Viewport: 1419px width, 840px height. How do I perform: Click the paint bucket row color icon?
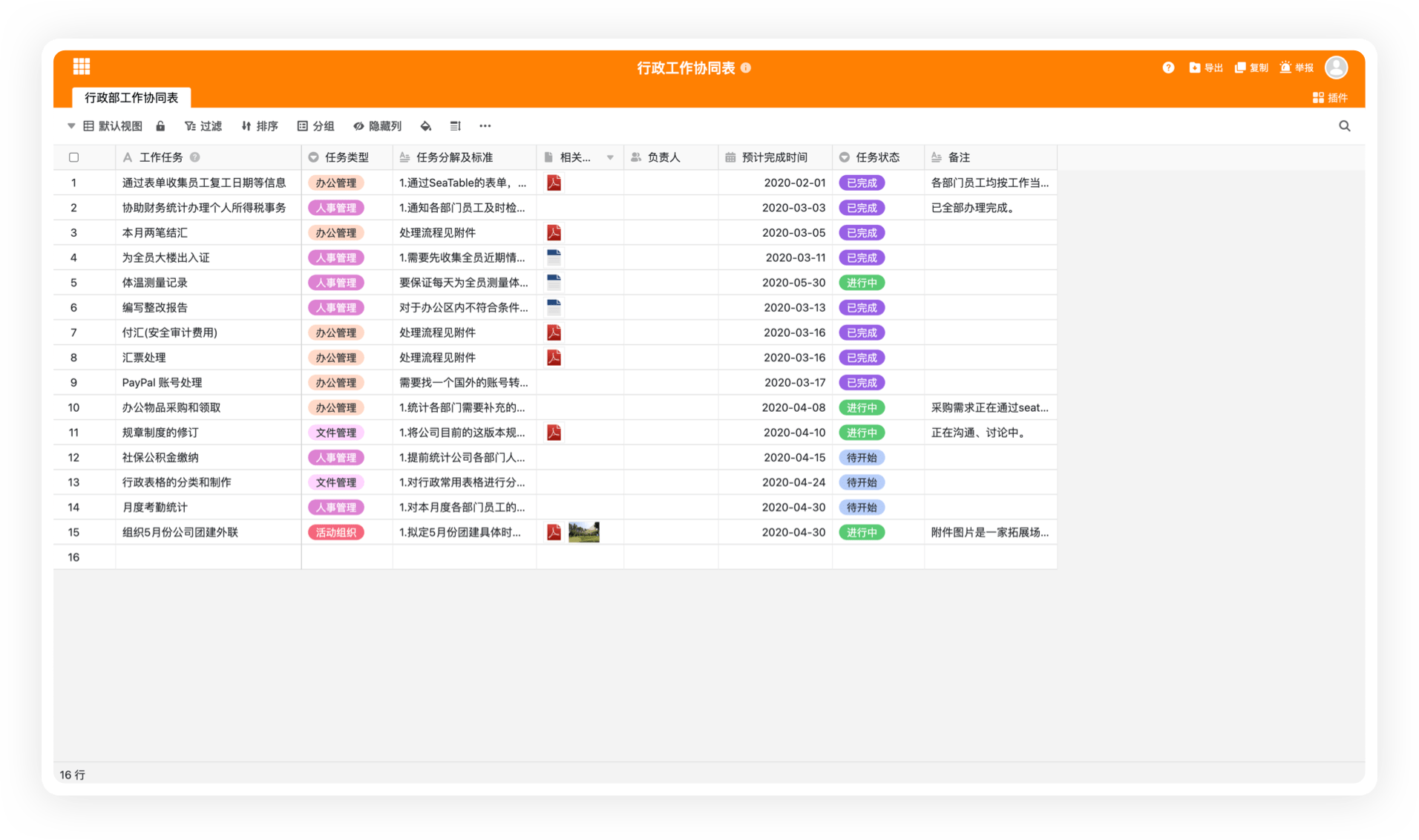[x=425, y=126]
